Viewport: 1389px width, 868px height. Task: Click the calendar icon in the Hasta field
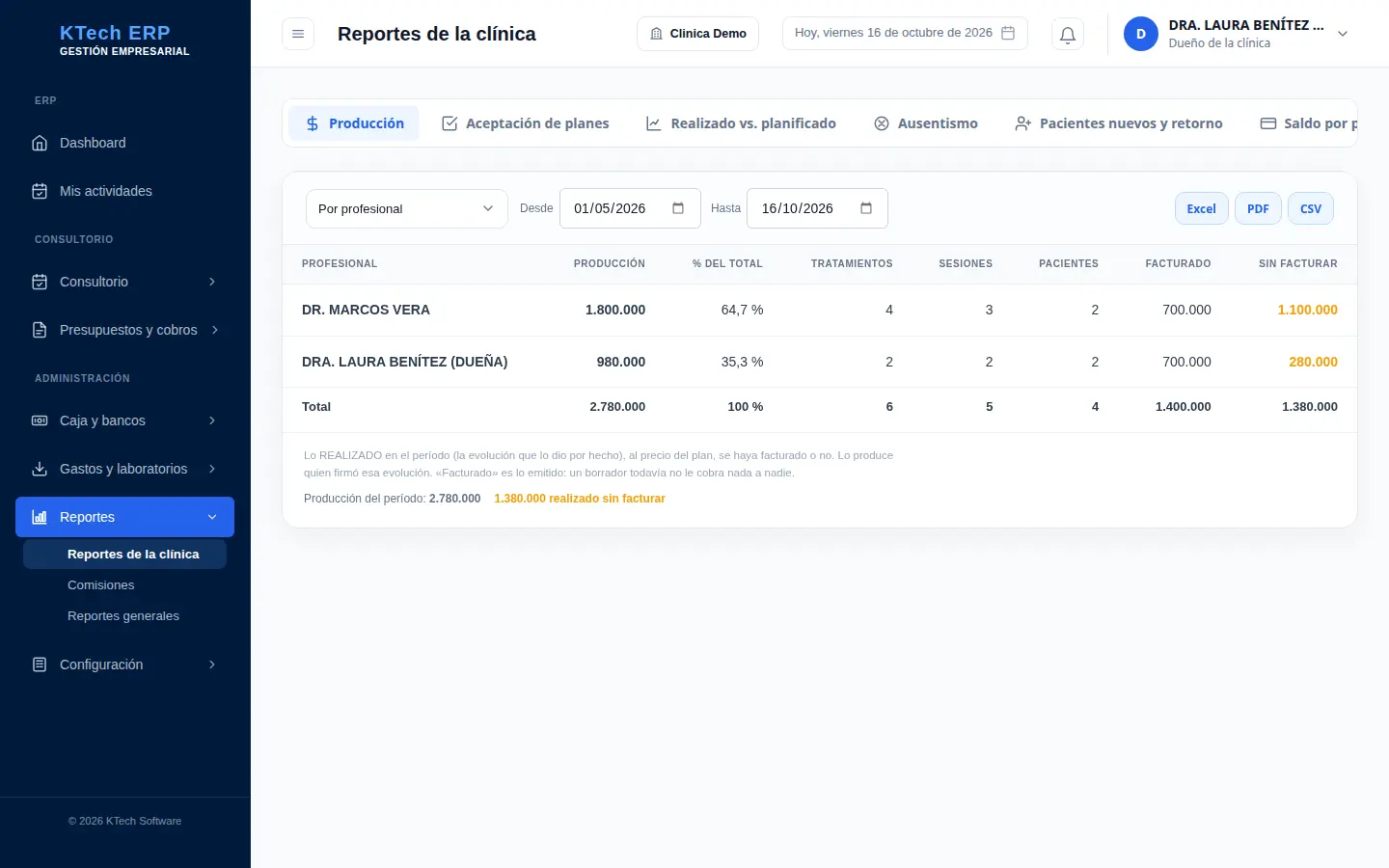pos(866,208)
